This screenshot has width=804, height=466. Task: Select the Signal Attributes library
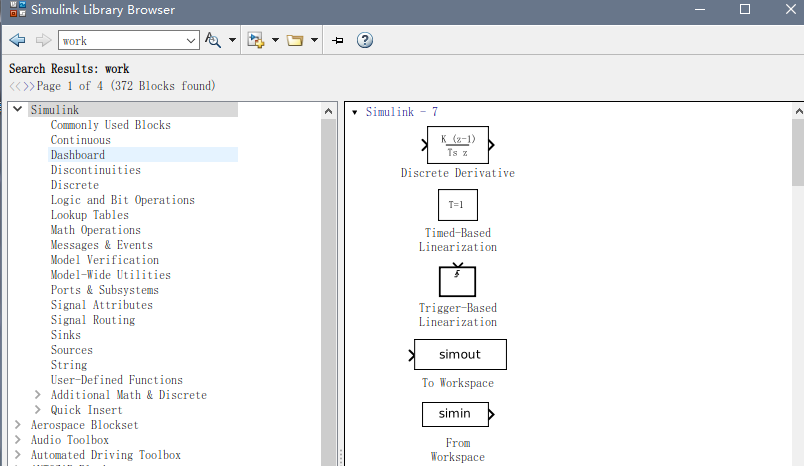pos(102,305)
